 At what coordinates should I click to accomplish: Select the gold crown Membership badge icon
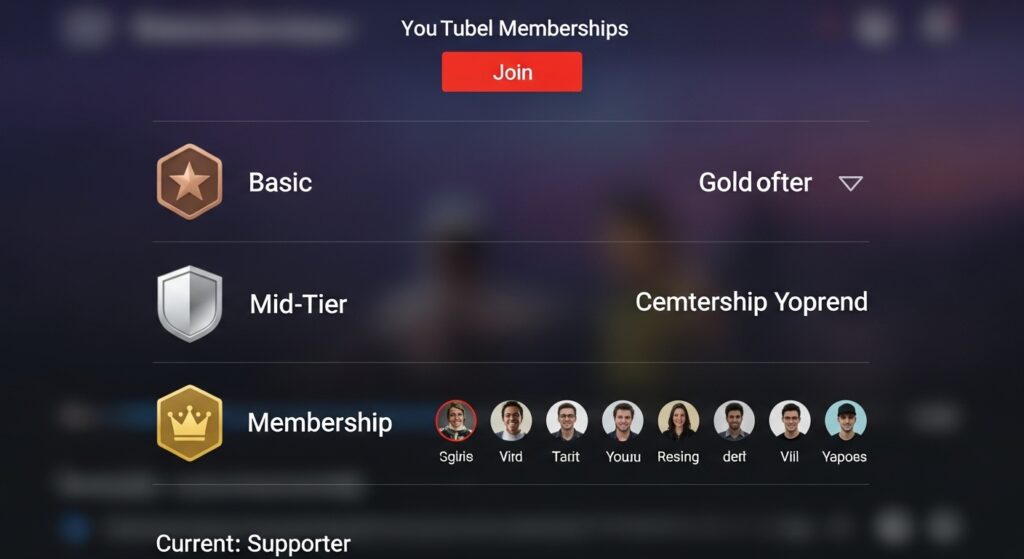click(x=189, y=423)
